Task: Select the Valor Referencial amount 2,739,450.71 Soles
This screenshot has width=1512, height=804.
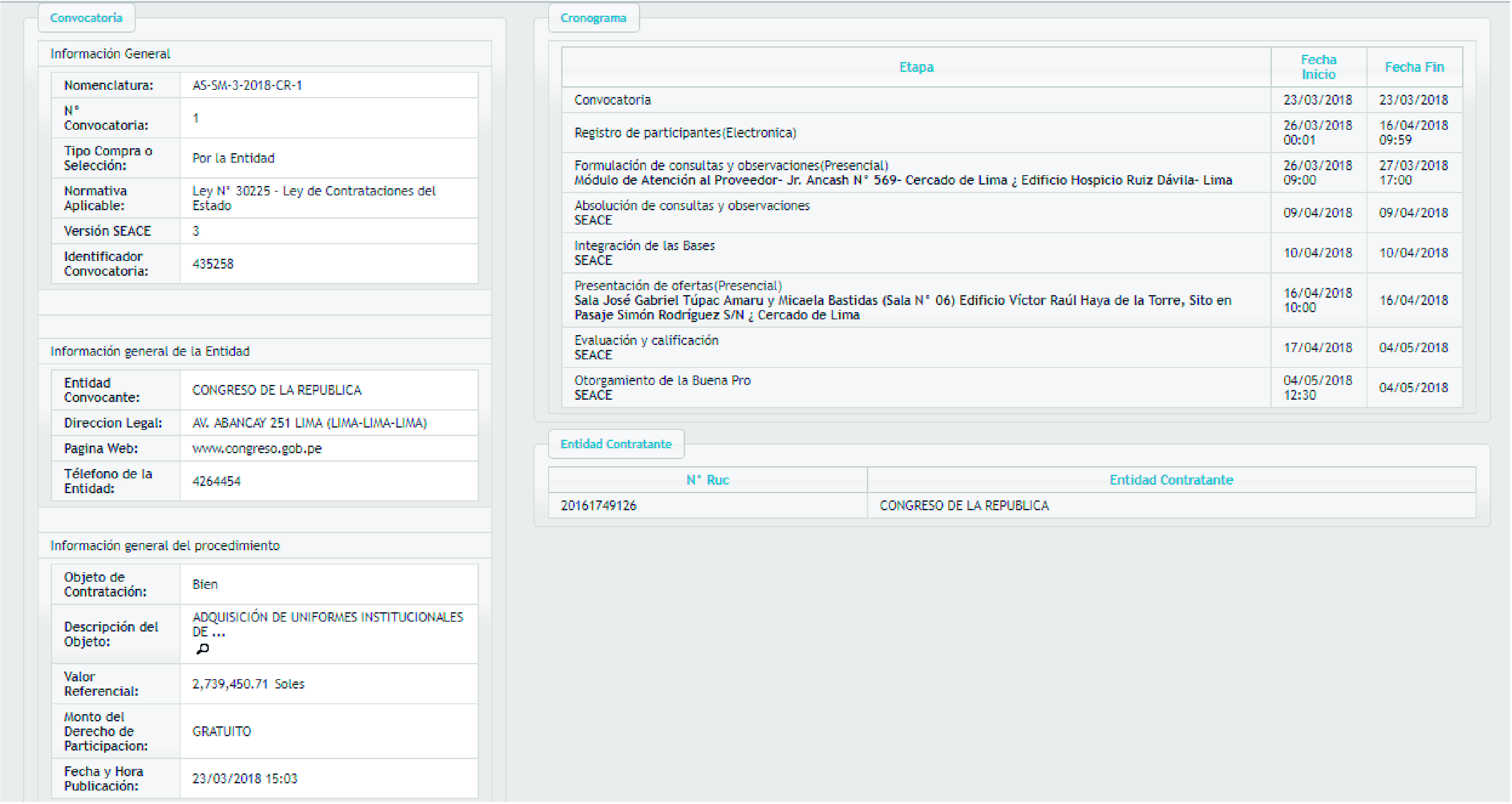Action: [248, 684]
